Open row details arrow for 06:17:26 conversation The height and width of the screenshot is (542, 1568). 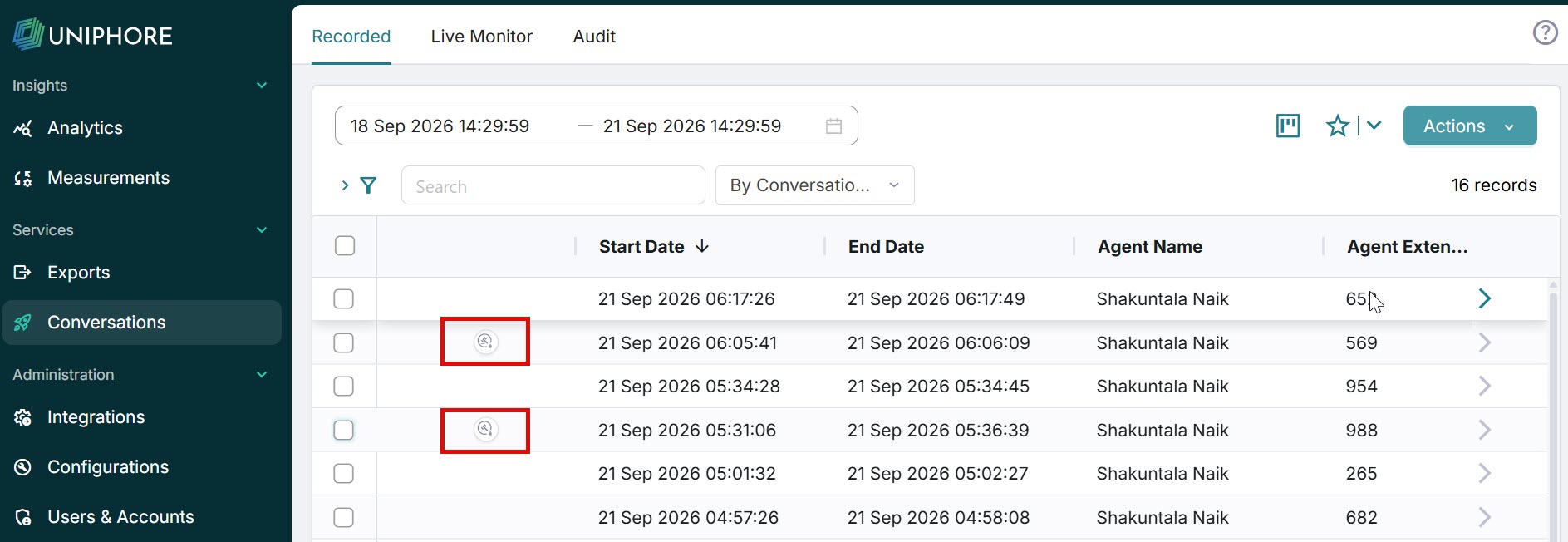1485,298
